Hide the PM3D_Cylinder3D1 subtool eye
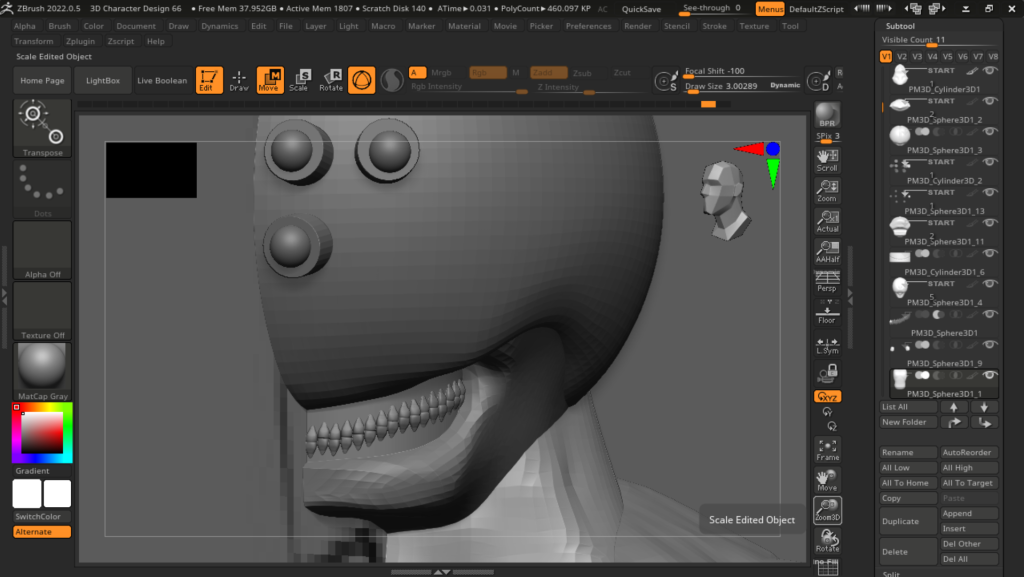This screenshot has width=1024, height=577. point(990,71)
